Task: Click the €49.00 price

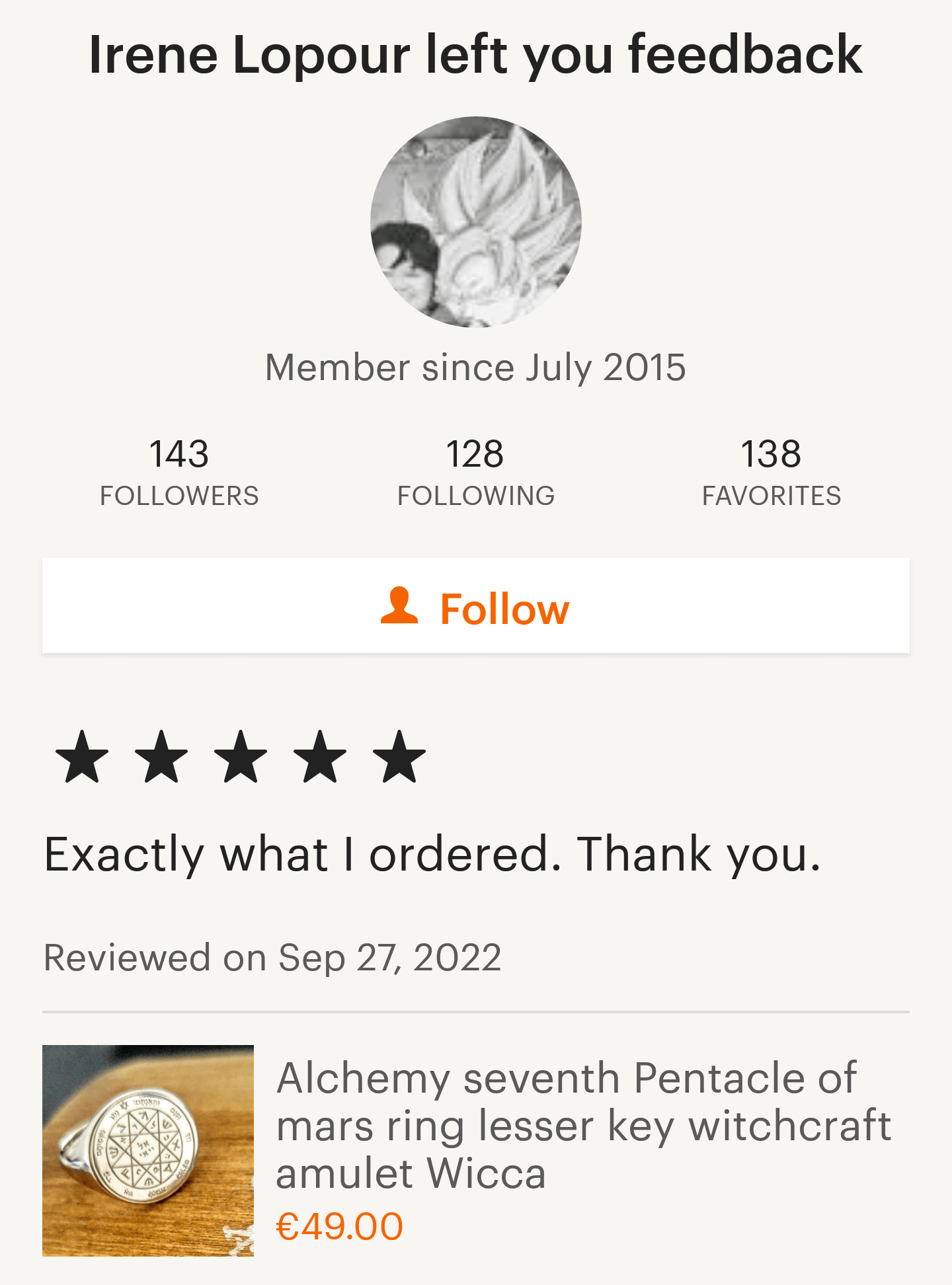Action: [339, 1227]
